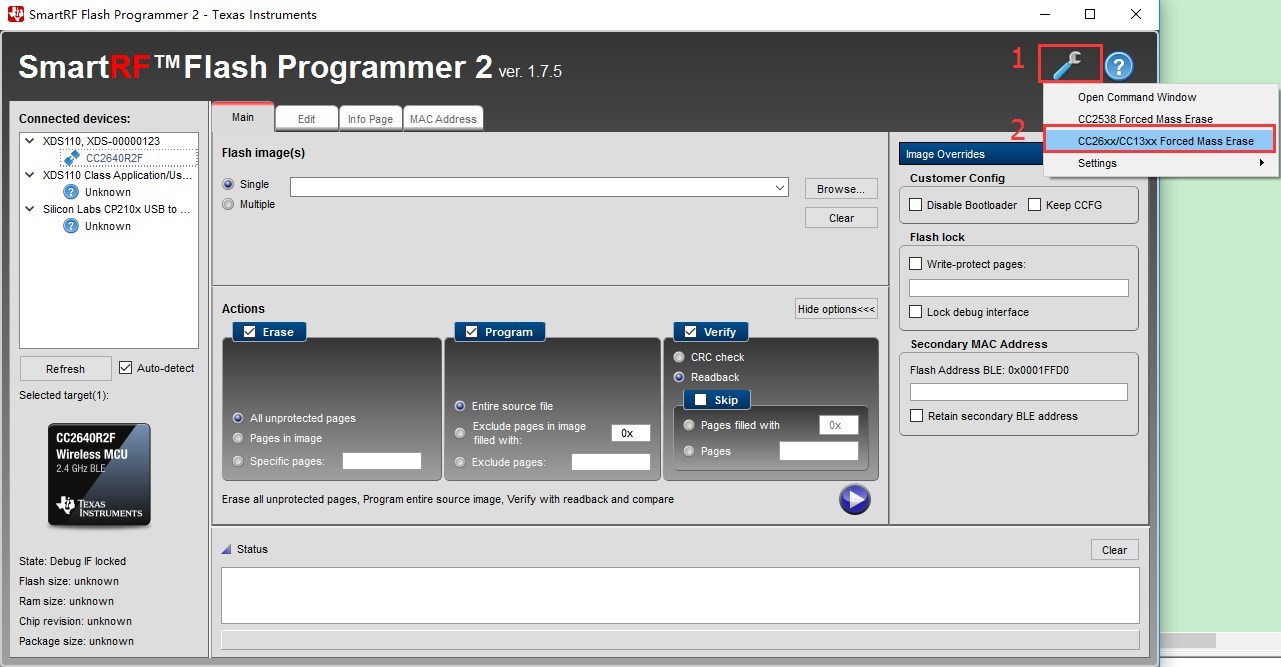Click the Texas Instruments app icon in the title bar
This screenshot has width=1281, height=667.
pos(16,14)
